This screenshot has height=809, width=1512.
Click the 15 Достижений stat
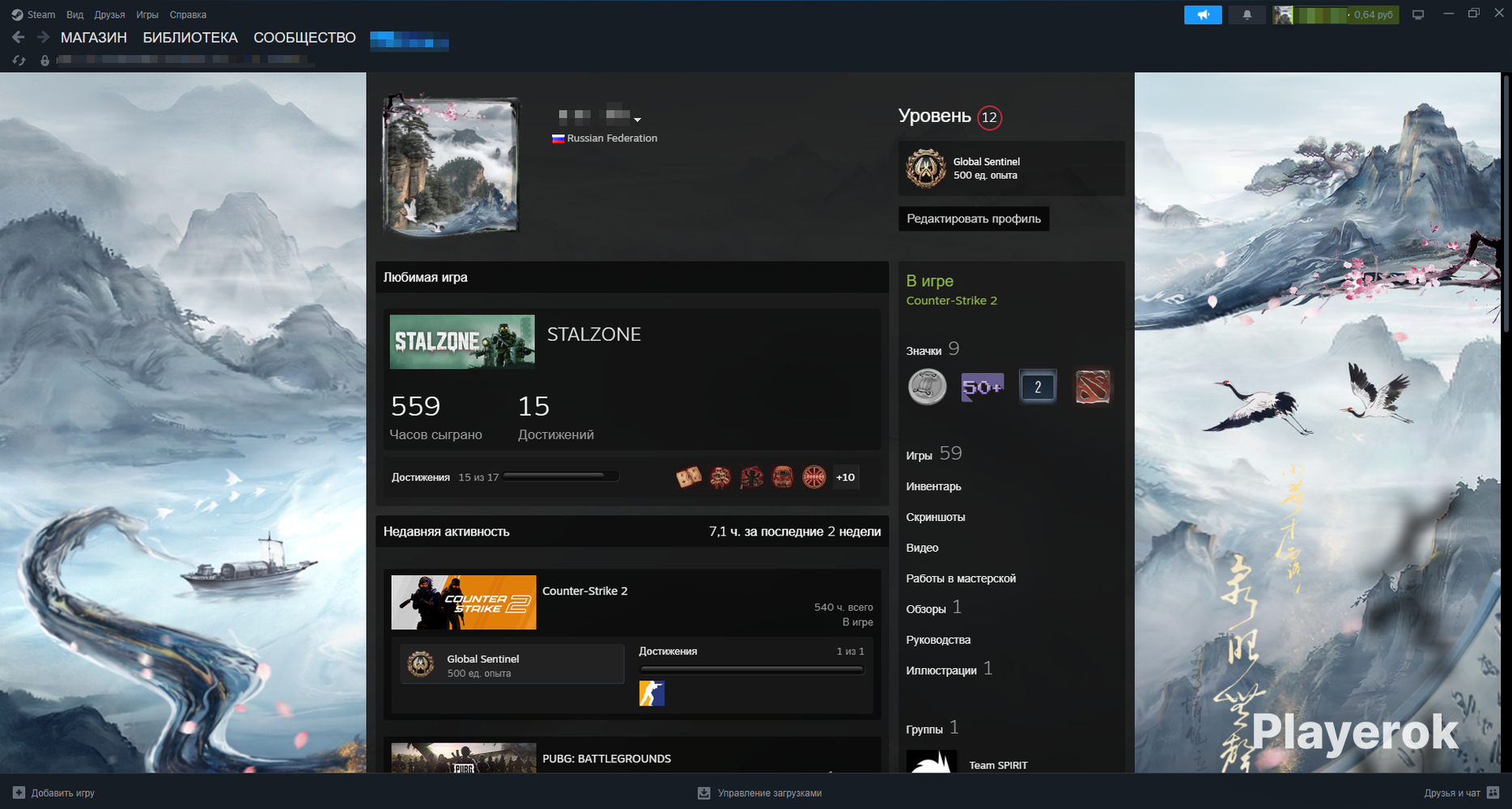click(x=556, y=417)
